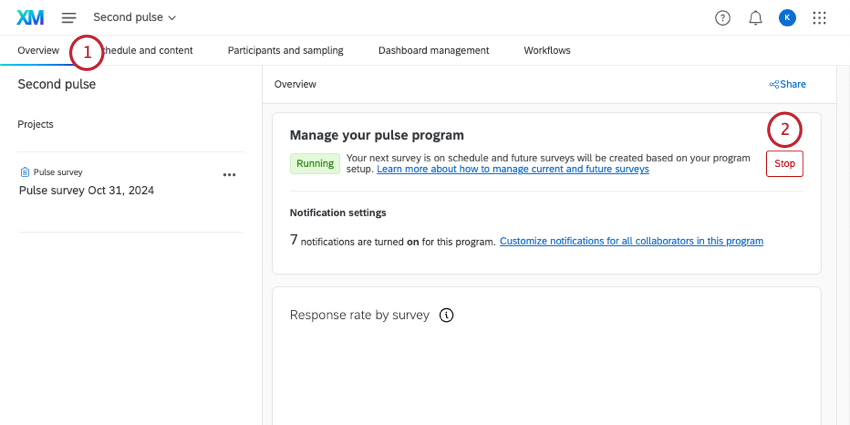Screen dimensions: 850x425
Task: Open Learn more about managing surveys link
Action: [512, 170]
